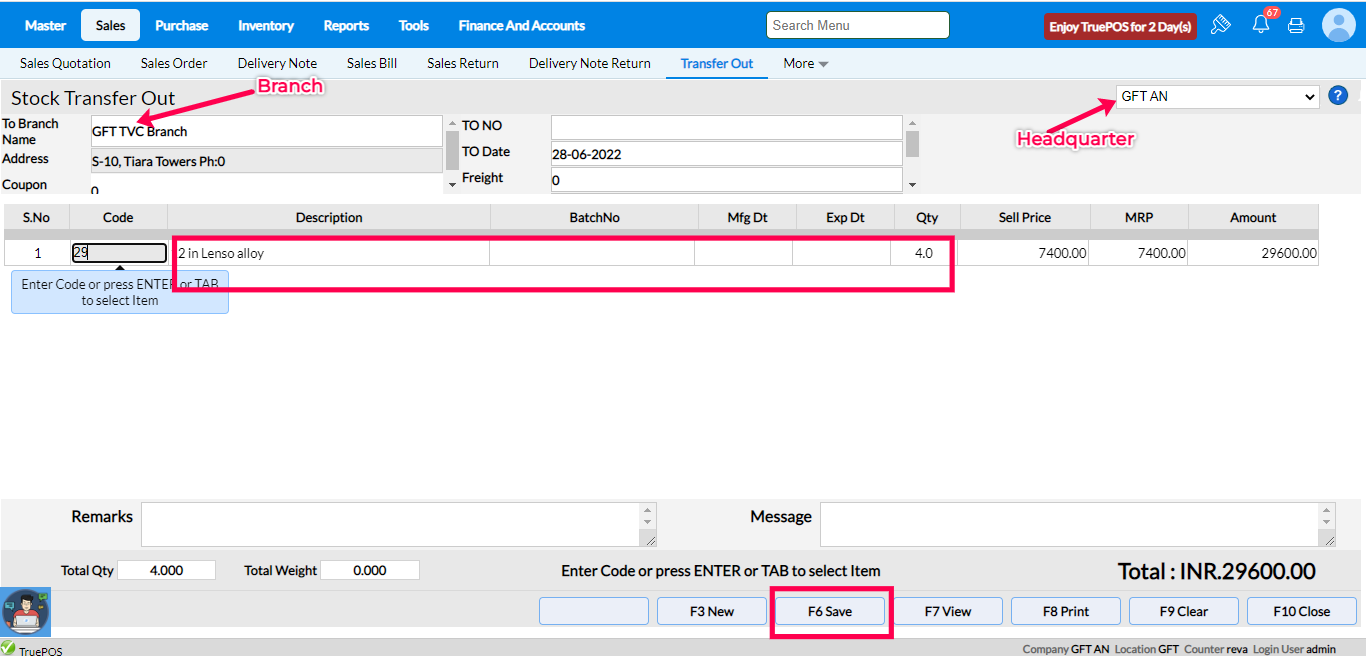Click Remarks box scroll arrows
The image size is (1366, 656).
(648, 516)
